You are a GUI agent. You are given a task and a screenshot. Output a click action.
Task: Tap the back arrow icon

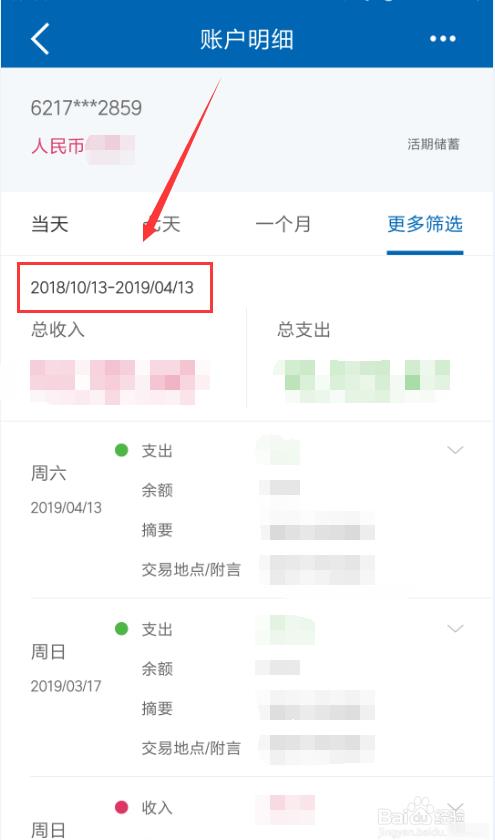point(40,39)
